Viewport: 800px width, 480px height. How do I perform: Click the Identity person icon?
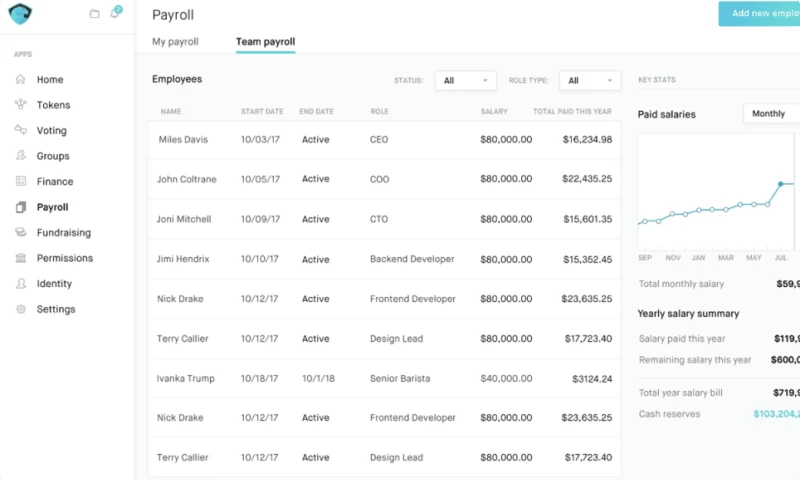20,283
